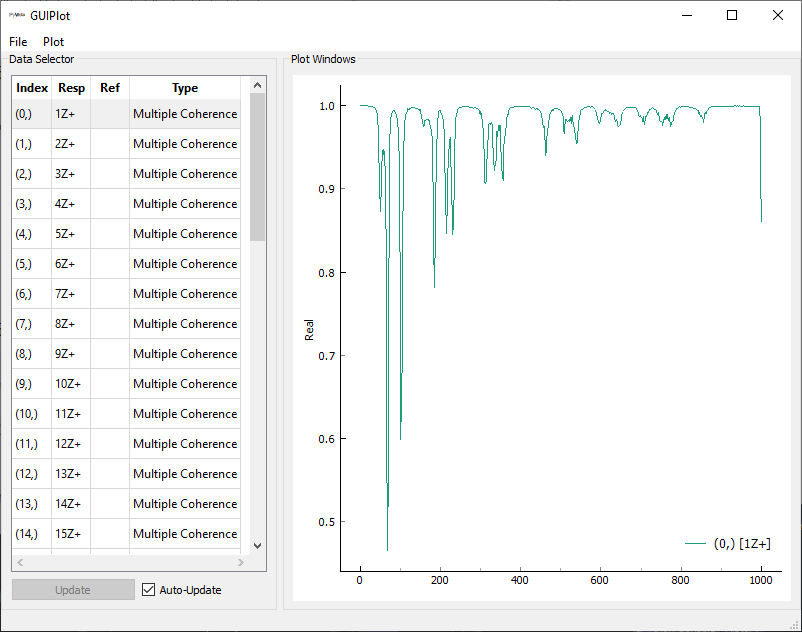Sort by the Resp column header
This screenshot has height=632, width=802.
71,88
